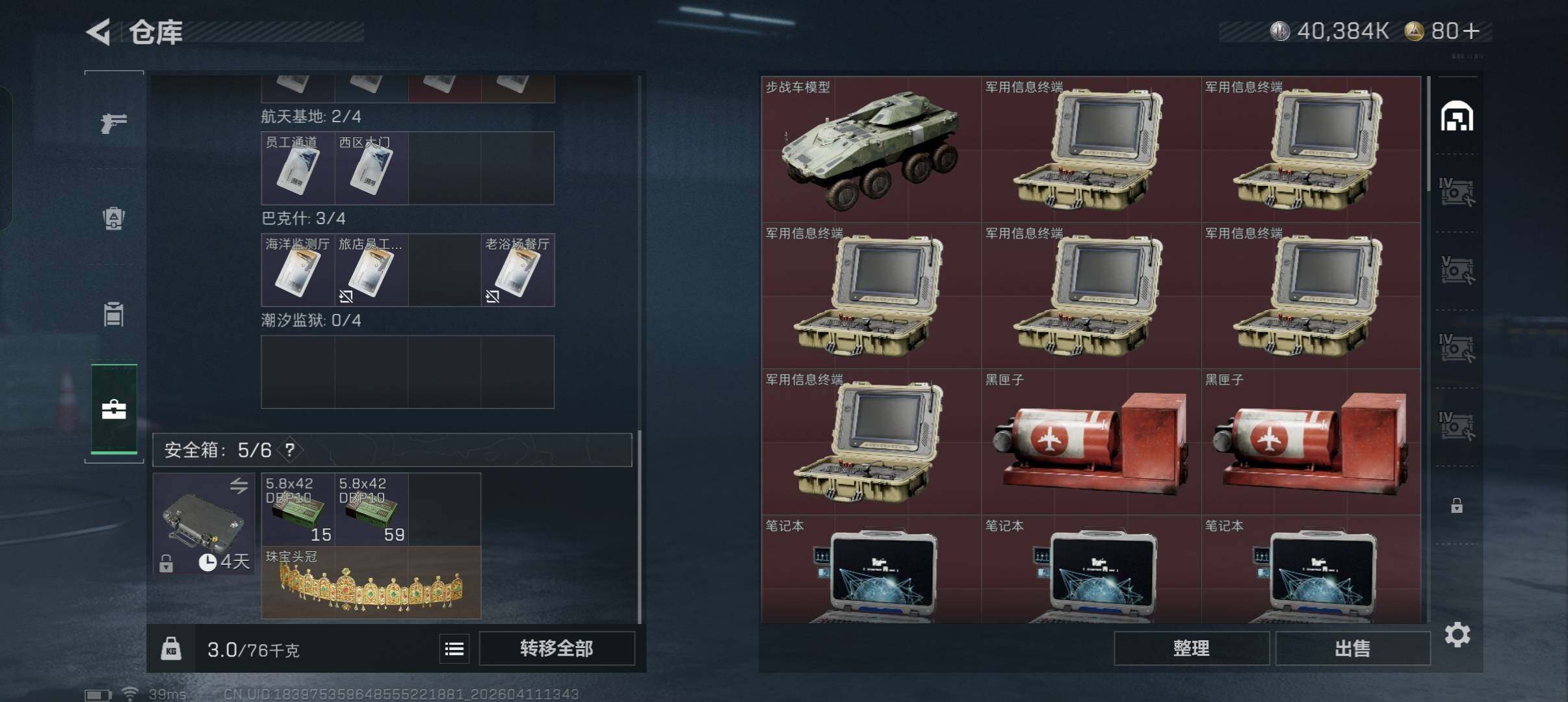Select the 步战车模型 item

click(871, 149)
